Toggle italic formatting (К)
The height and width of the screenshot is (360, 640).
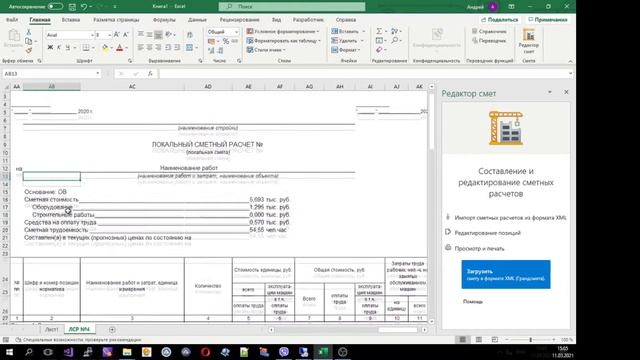(x=59, y=48)
